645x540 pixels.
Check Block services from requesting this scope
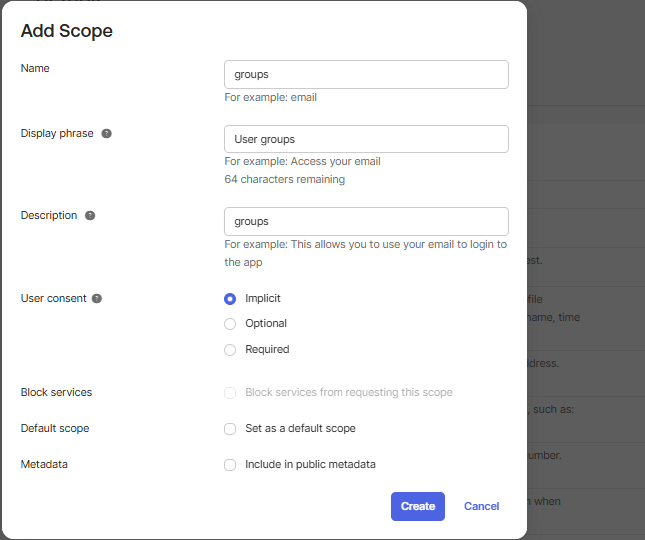pos(230,393)
